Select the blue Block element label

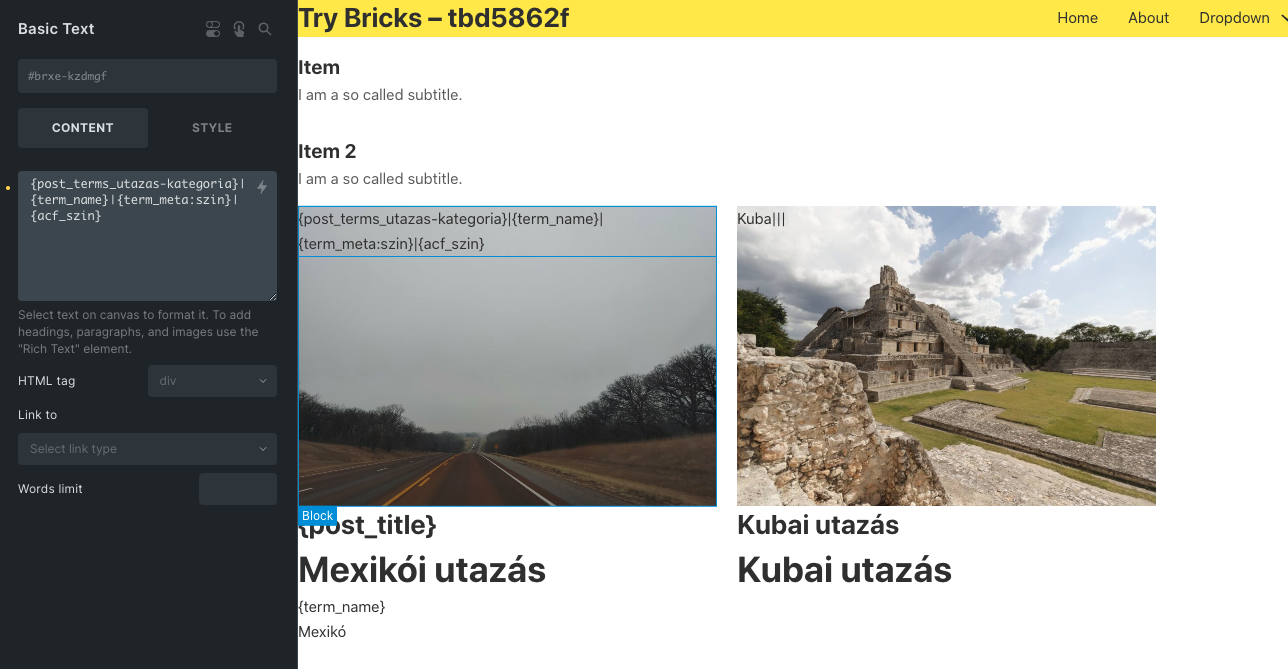click(317, 516)
